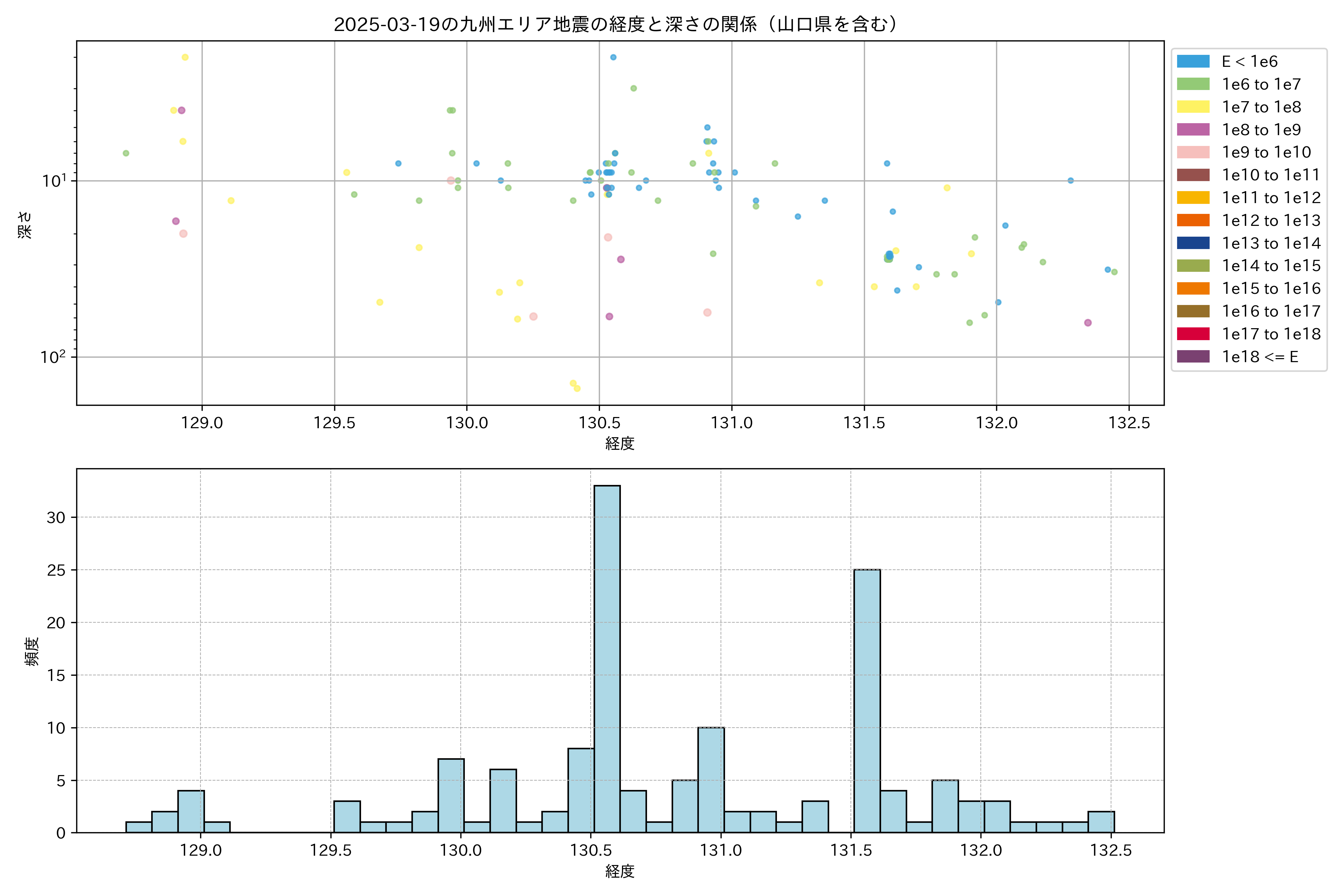Click the navy 1e13 to 1e14 legend swatch

click(1193, 243)
